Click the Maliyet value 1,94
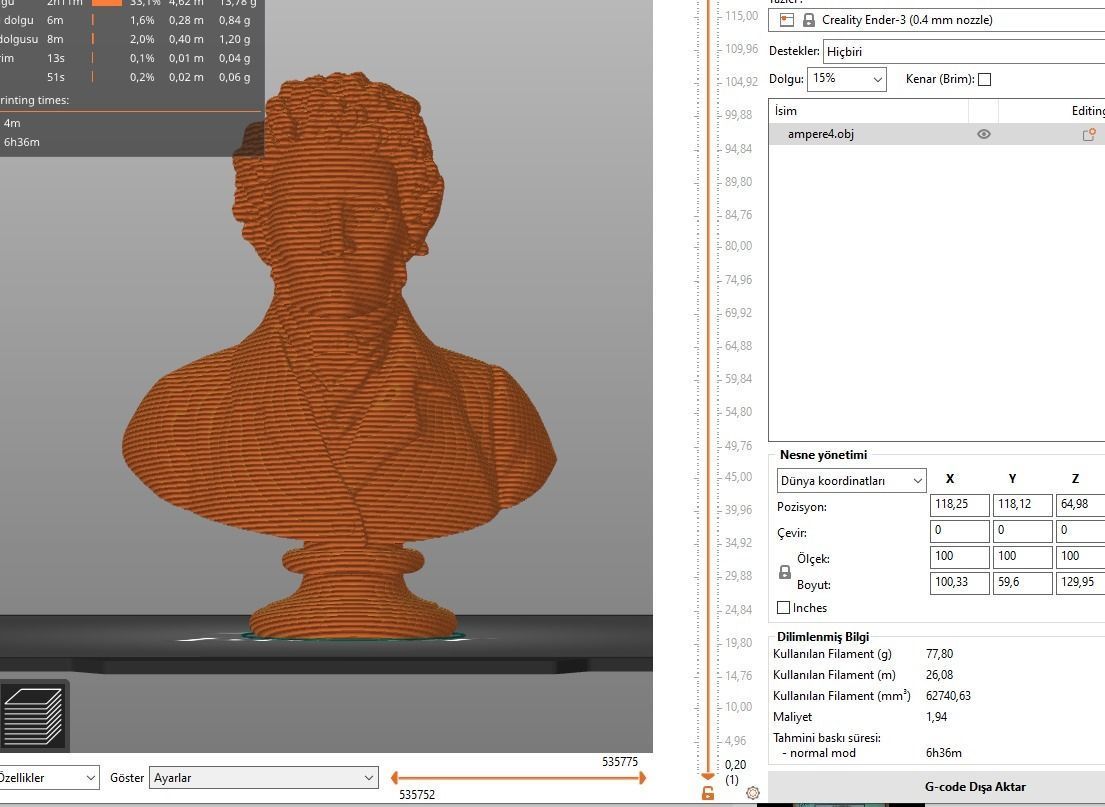This screenshot has height=807, width=1105. click(x=937, y=717)
